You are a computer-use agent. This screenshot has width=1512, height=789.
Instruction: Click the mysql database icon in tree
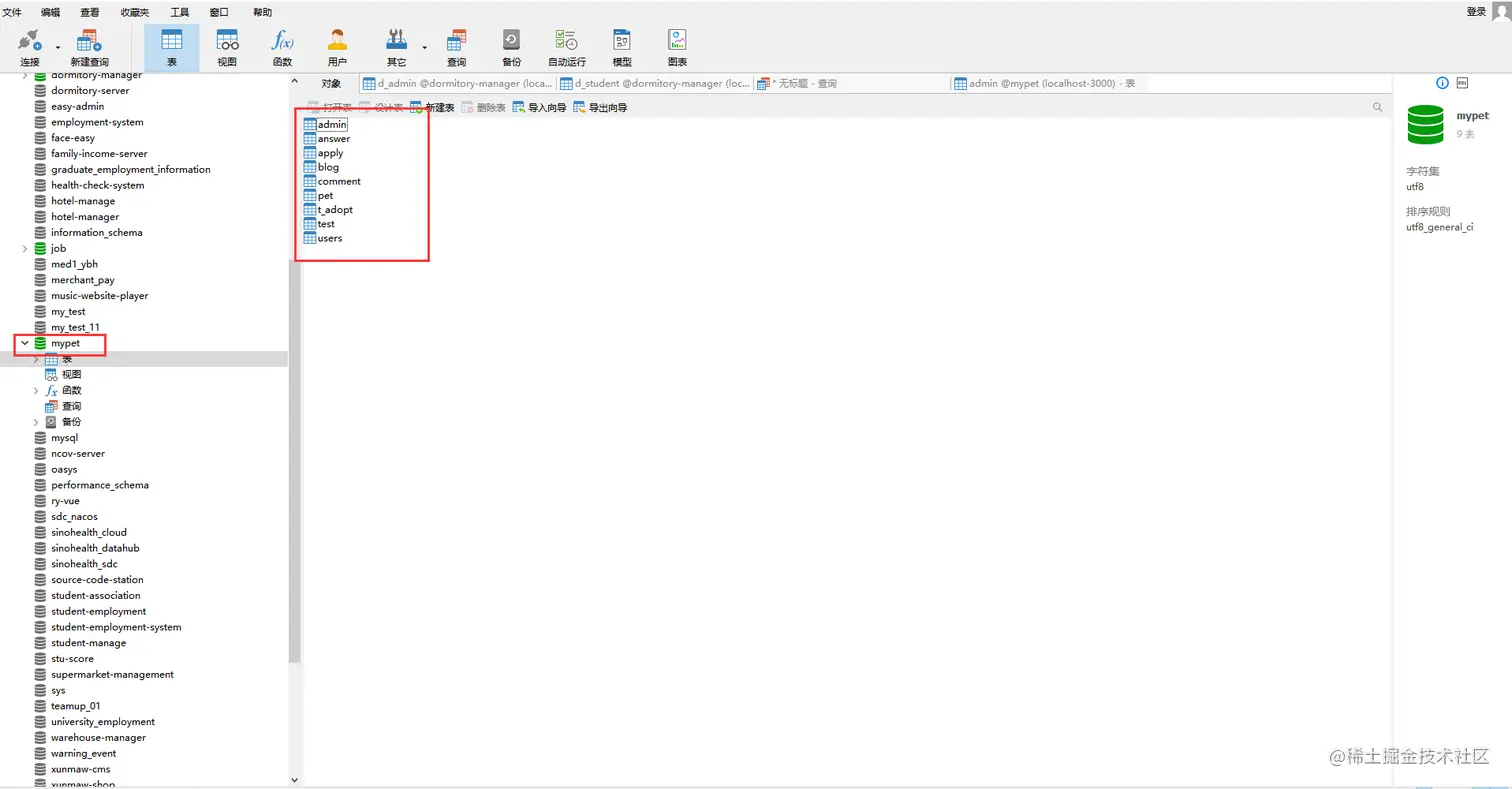click(40, 438)
